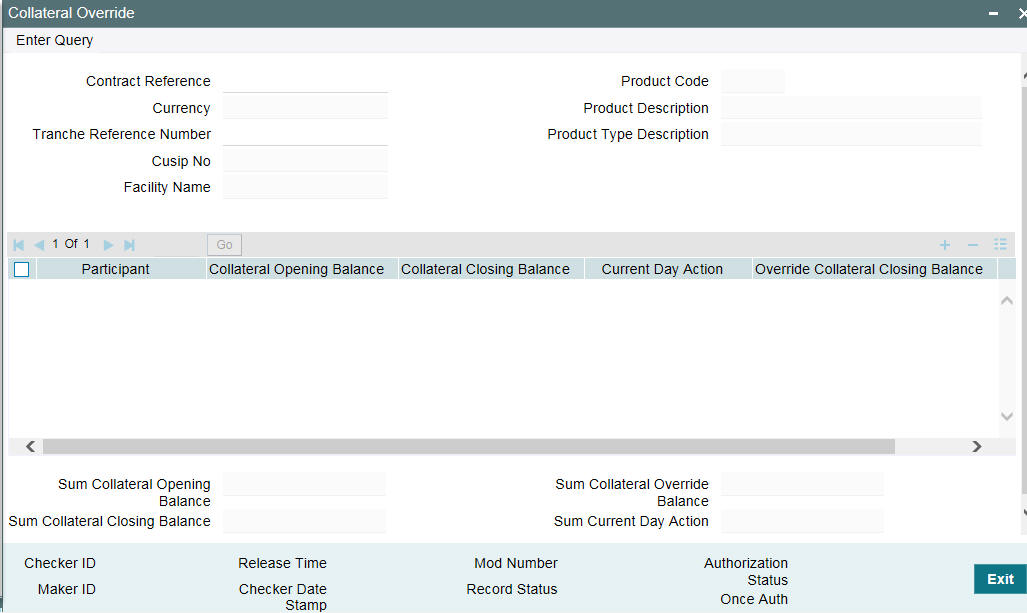Click the Exit button
This screenshot has width=1027, height=613.
(x=1000, y=579)
